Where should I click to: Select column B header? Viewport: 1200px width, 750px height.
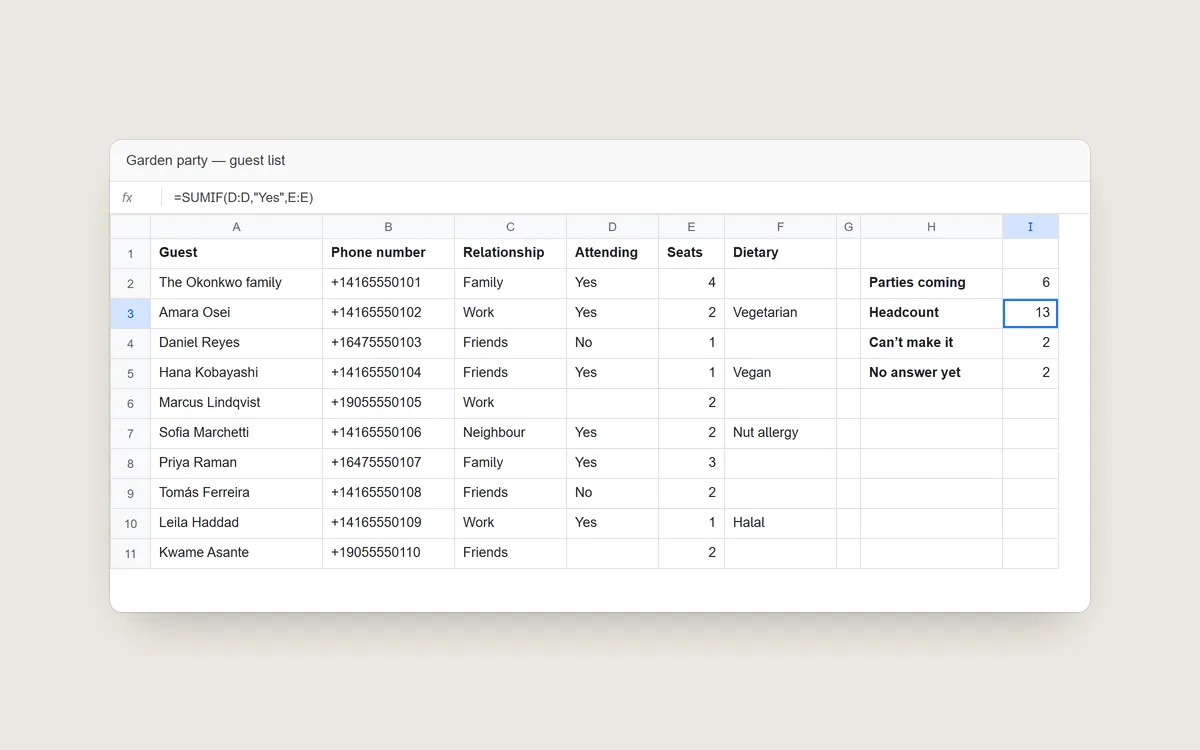click(388, 227)
